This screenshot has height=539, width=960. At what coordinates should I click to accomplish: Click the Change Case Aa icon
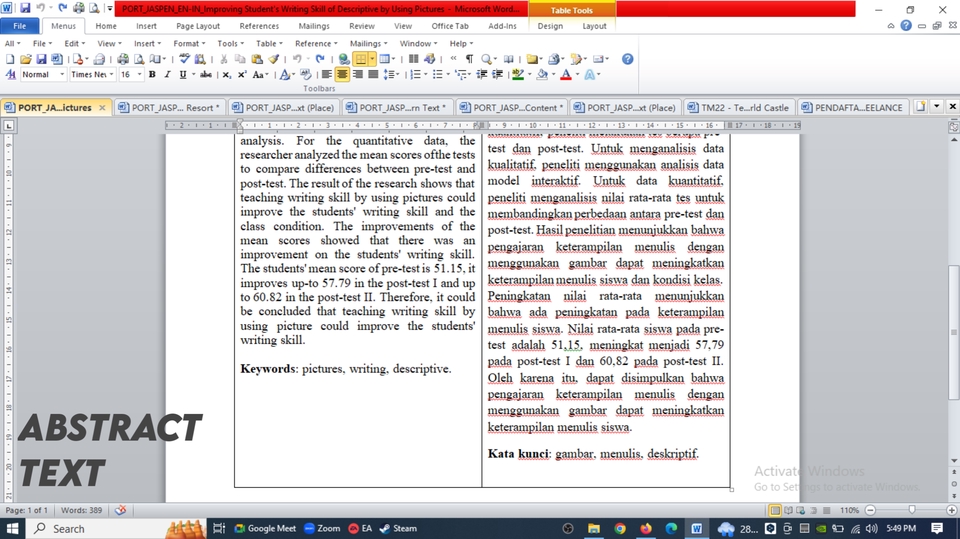pos(258,75)
